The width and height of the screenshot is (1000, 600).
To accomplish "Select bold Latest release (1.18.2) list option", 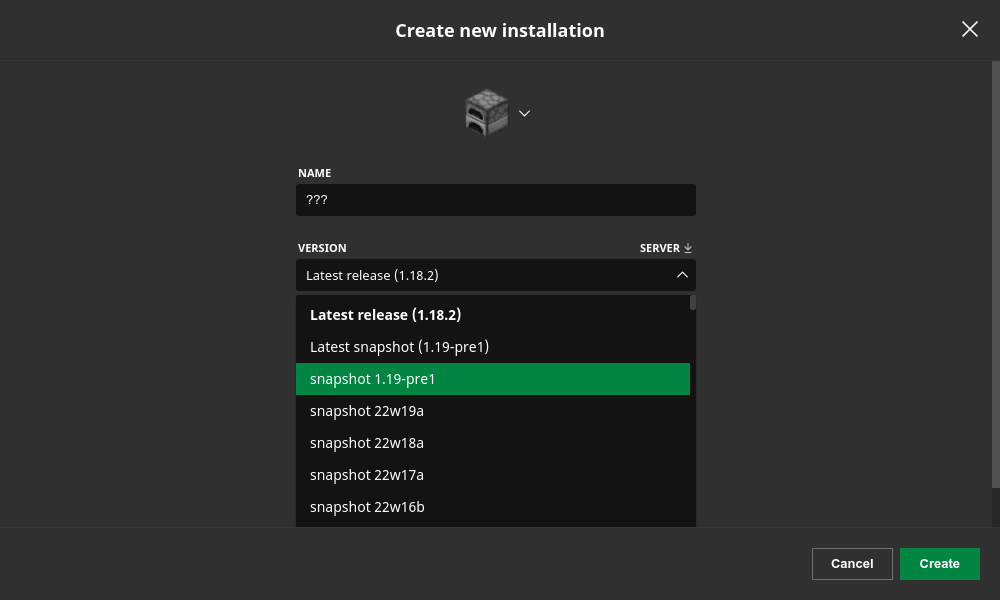I will click(x=385, y=315).
